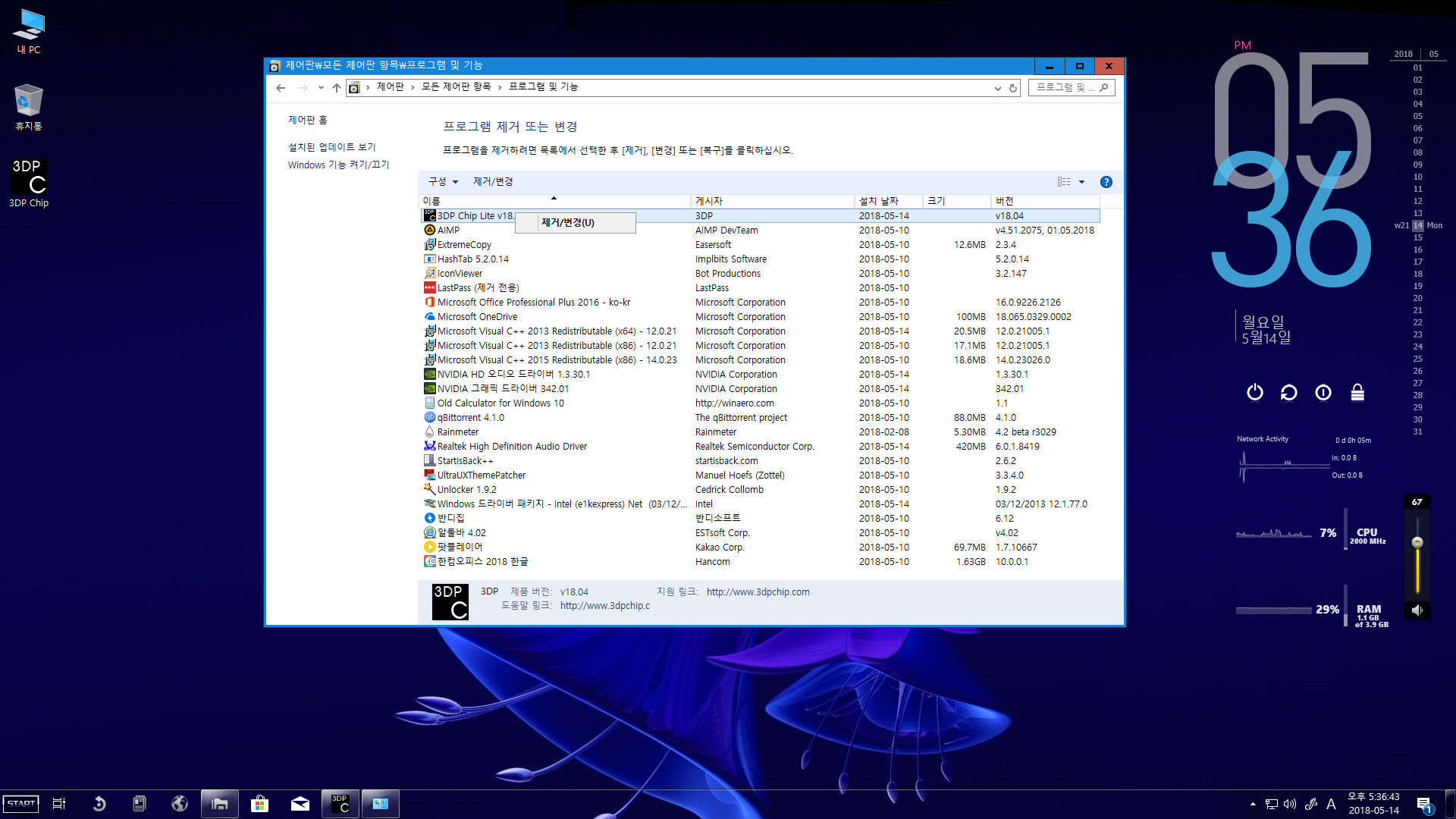Select Realtek High Definition Audio Driver entry
1456x819 pixels.
coord(760,447)
